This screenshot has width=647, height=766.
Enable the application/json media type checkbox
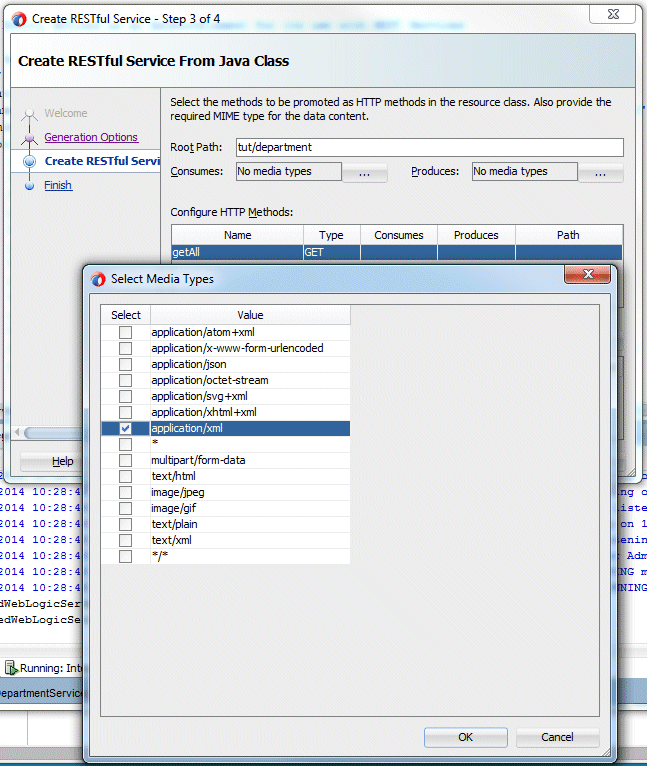tap(126, 364)
